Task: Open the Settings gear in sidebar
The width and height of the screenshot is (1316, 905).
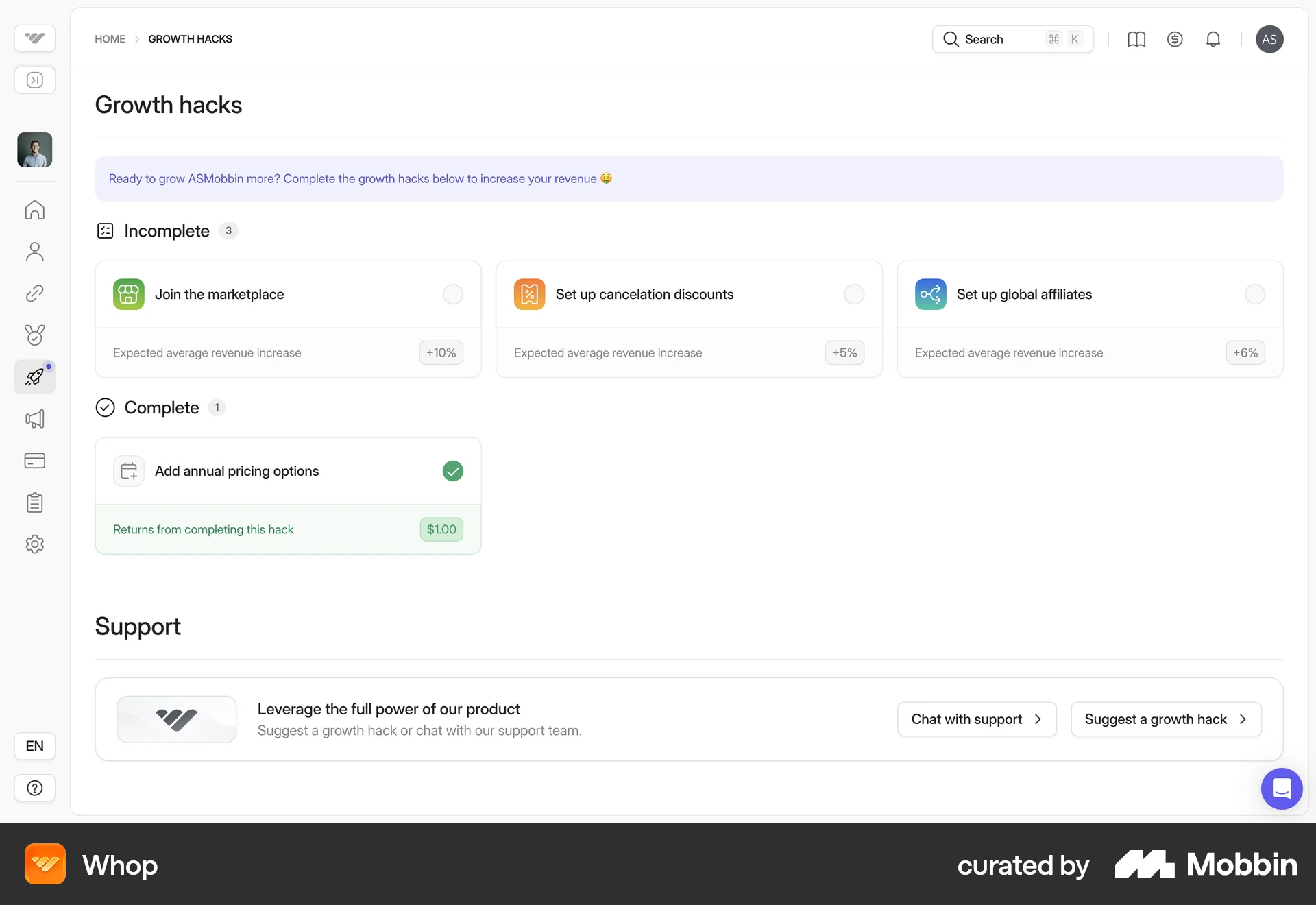Action: 34,544
